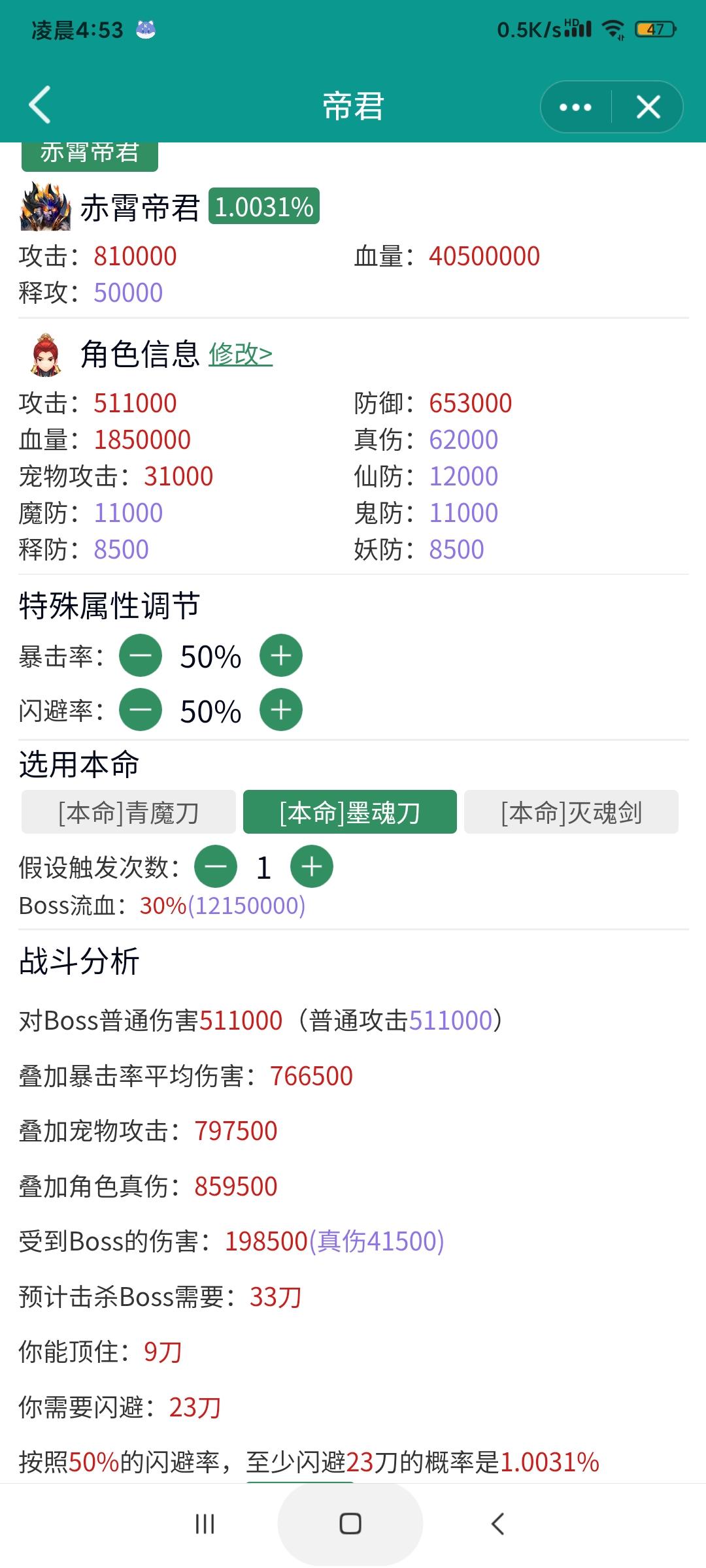The height and width of the screenshot is (1568, 706).
Task: Tap the character avatar beside 角色信息
Action: point(45,355)
